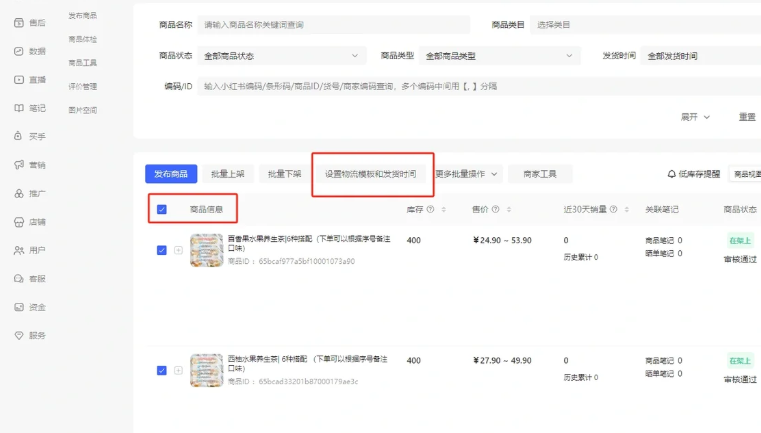Viewport: 761px width, 433px height.
Task: Uncheck the product priced ¥27.90 ~ 49.90
Action: pos(162,370)
